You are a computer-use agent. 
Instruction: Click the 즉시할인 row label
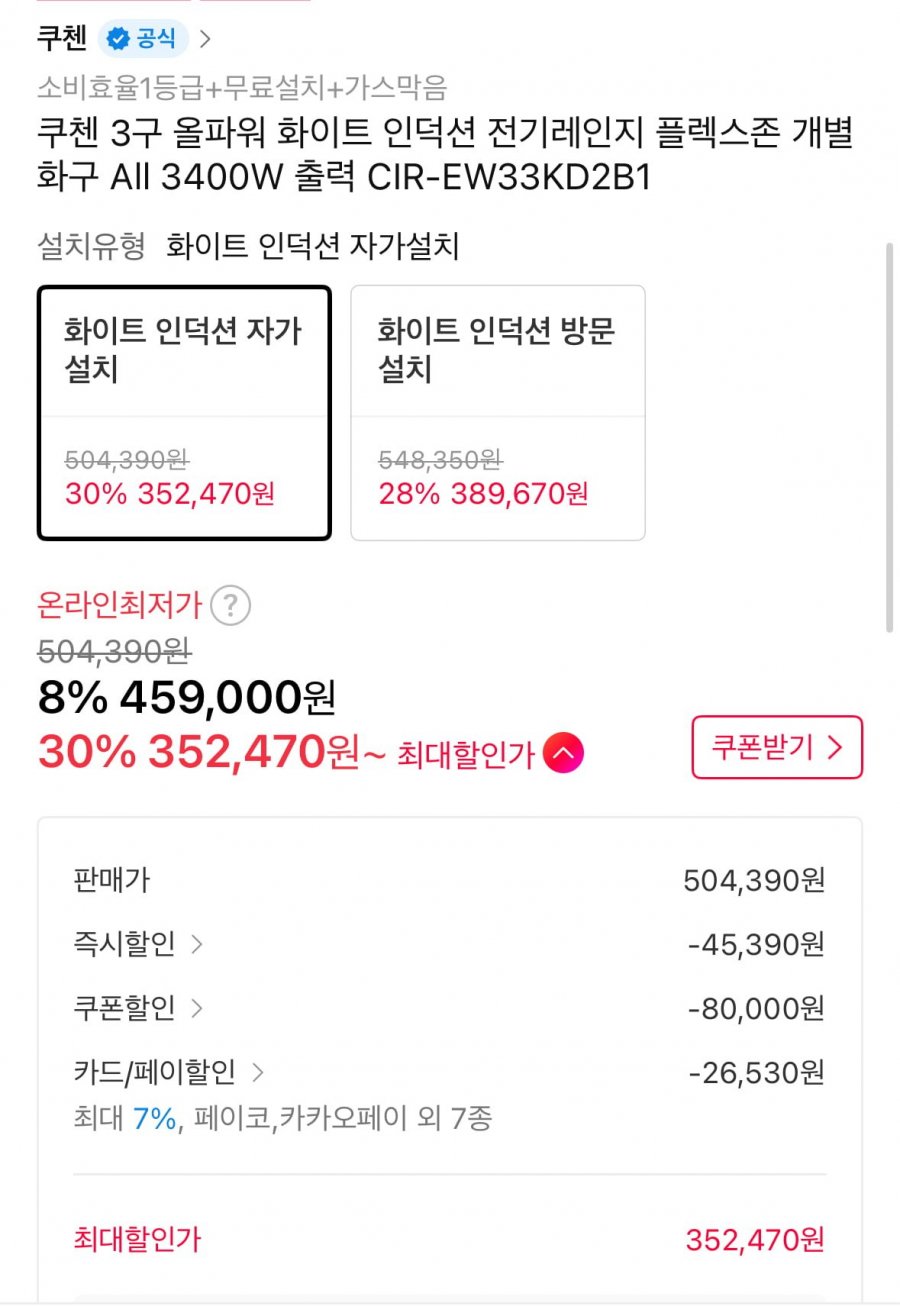124,944
